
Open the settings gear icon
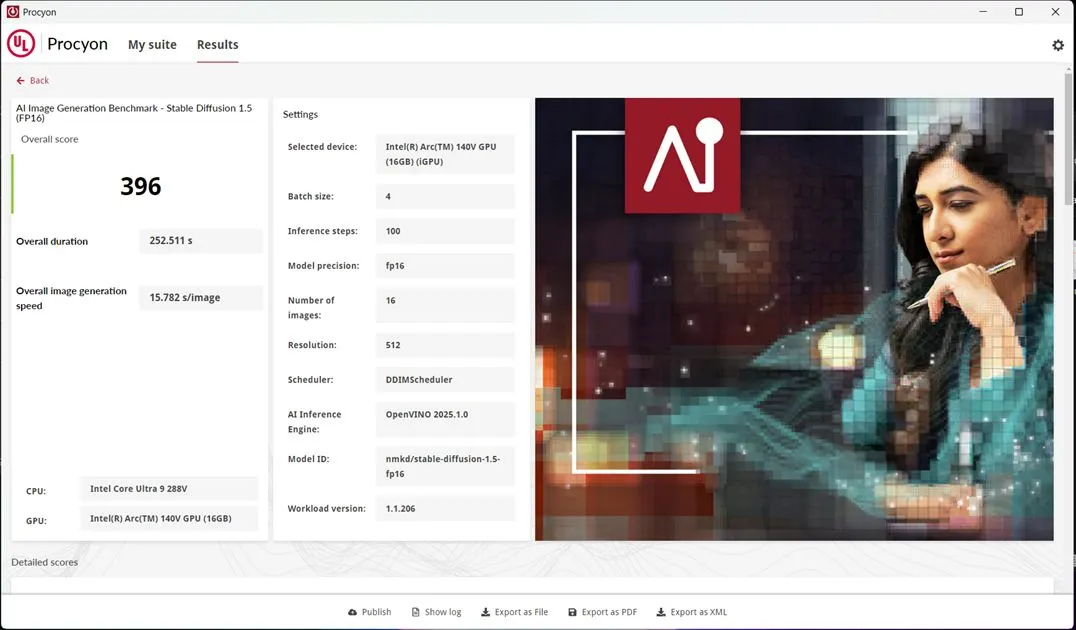click(x=1057, y=45)
